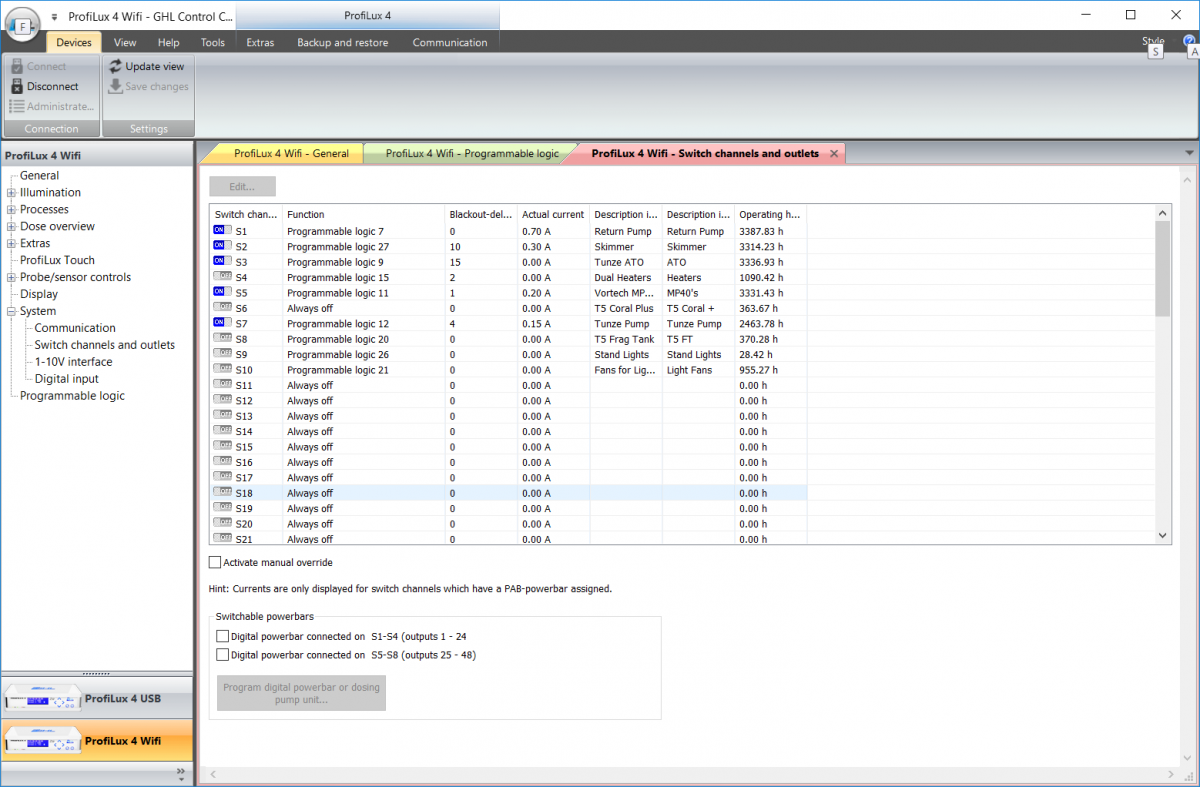This screenshot has height=787, width=1200.
Task: Select Communication under System
Action: coord(75,329)
